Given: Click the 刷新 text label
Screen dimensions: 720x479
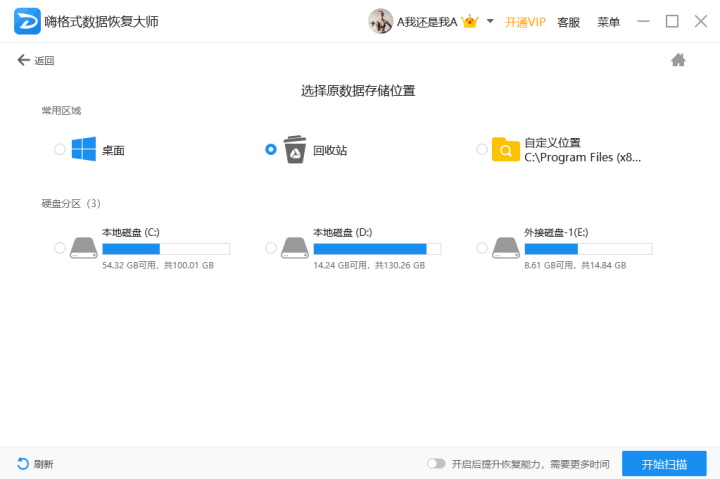Looking at the screenshot, I should click(44, 464).
